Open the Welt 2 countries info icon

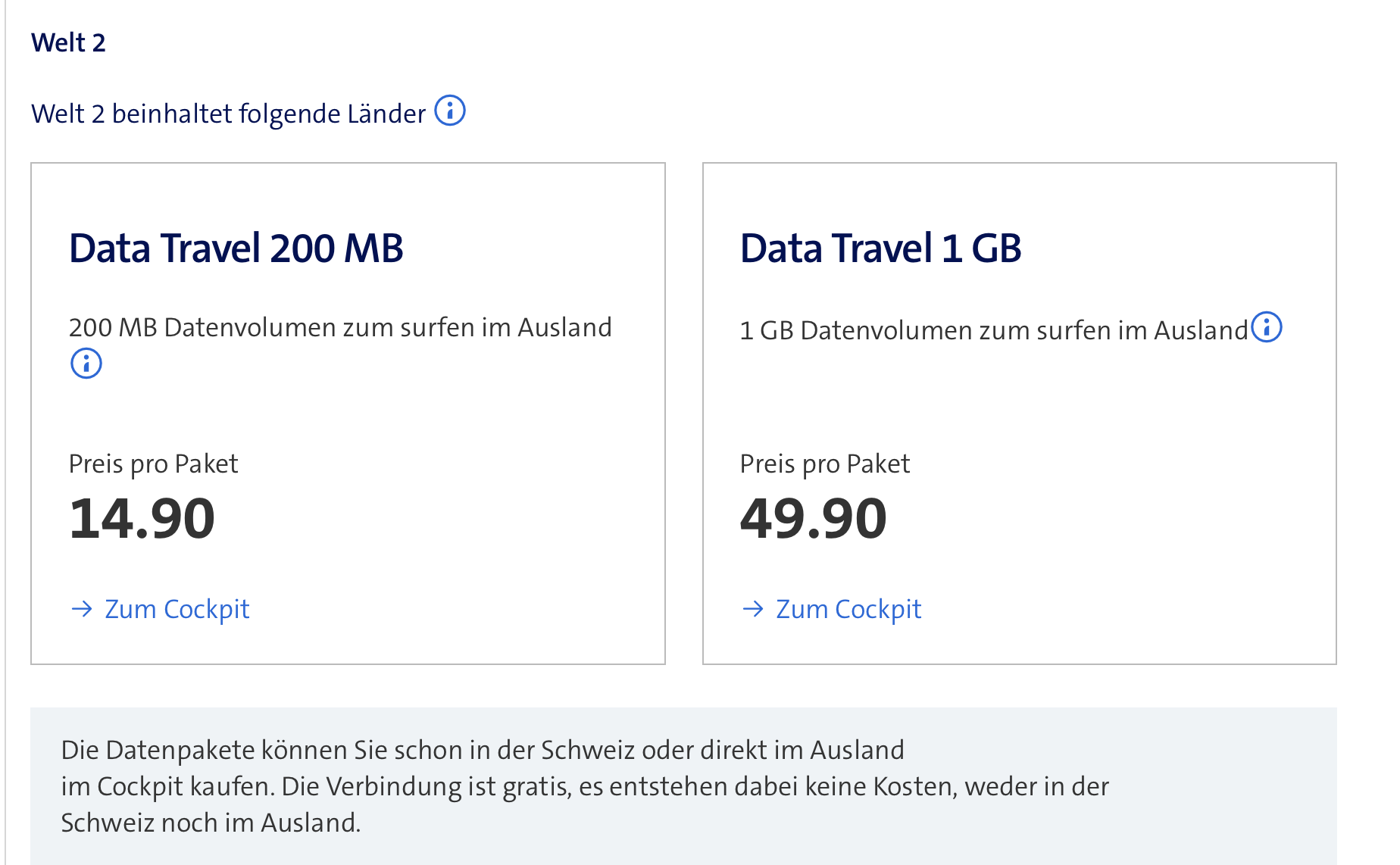(450, 111)
